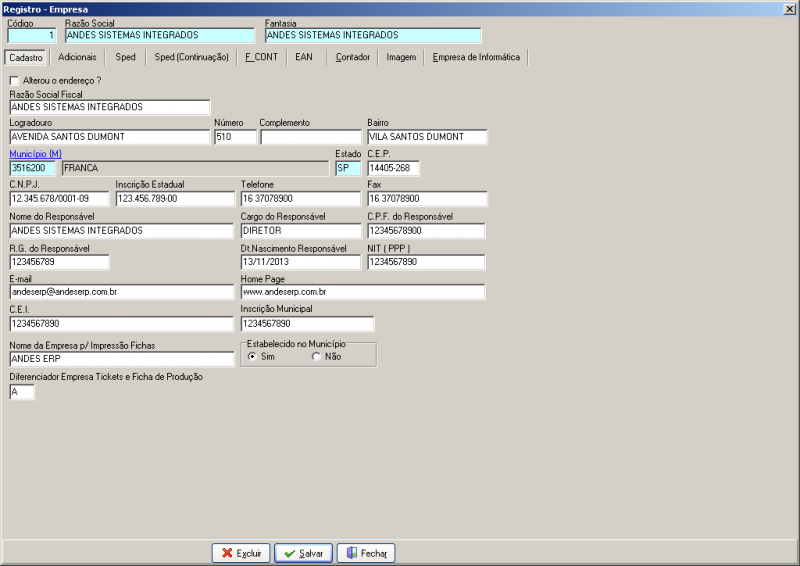
Task: Check the 'Alterou o endereço ?' checkbox
Action: 14,81
